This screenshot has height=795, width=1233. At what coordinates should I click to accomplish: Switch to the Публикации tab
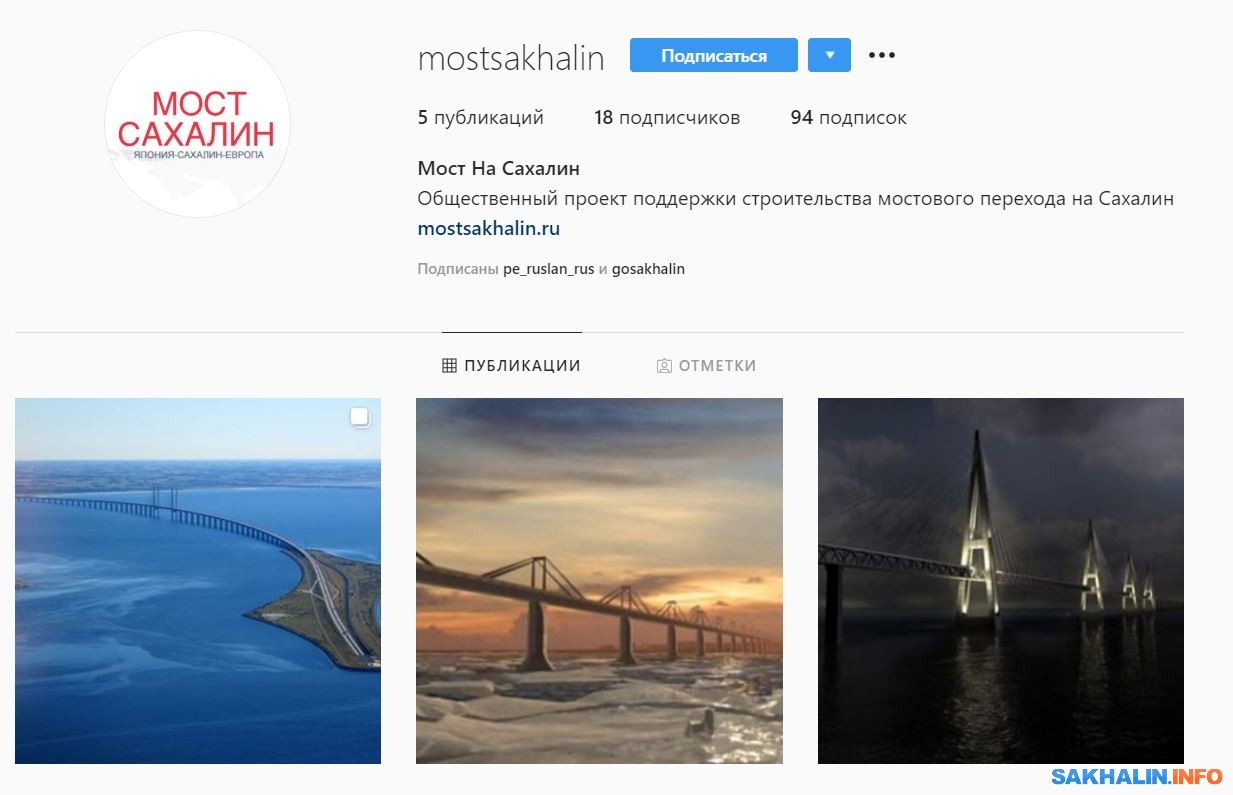tap(512, 366)
